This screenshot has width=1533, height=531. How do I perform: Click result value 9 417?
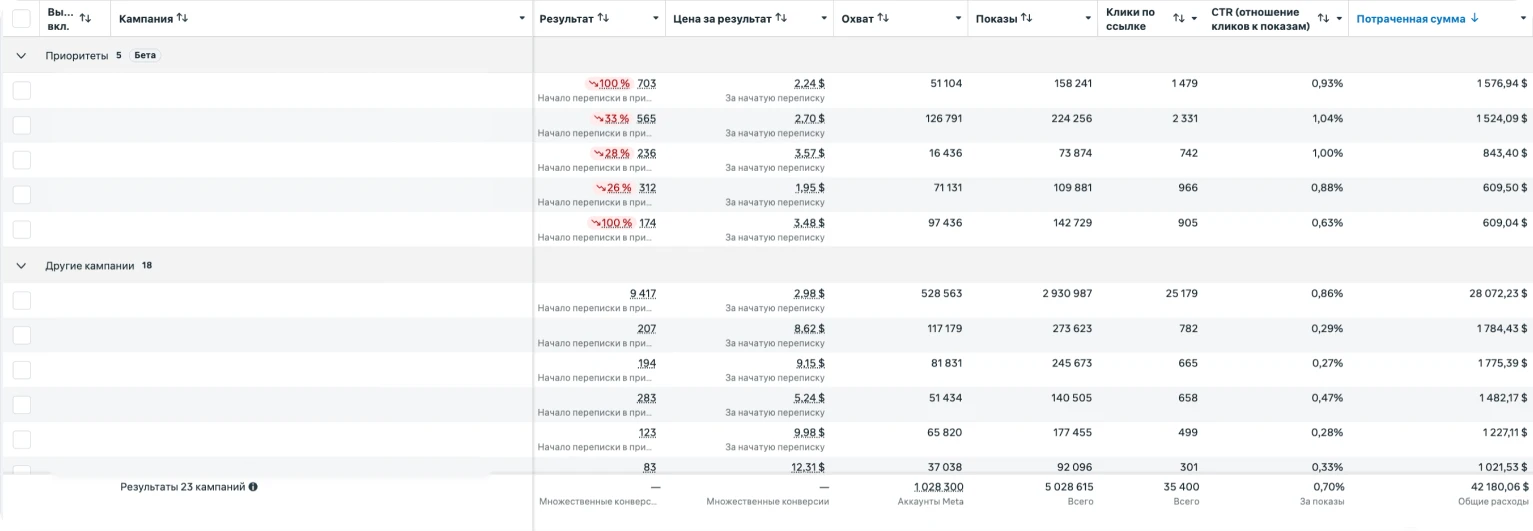pos(643,294)
